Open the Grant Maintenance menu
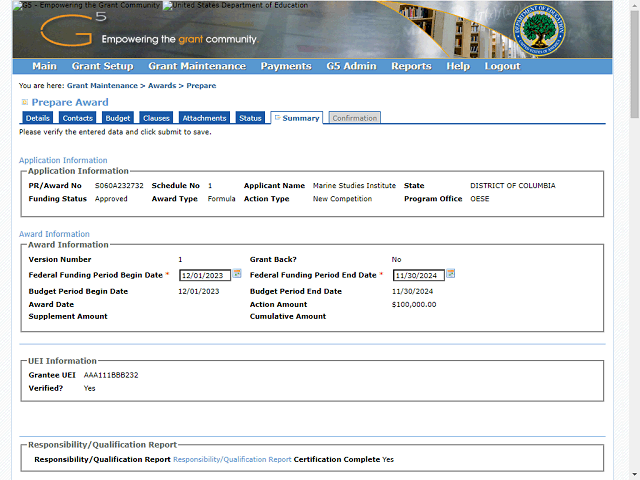Screen dimensions: 640x480 196,66
